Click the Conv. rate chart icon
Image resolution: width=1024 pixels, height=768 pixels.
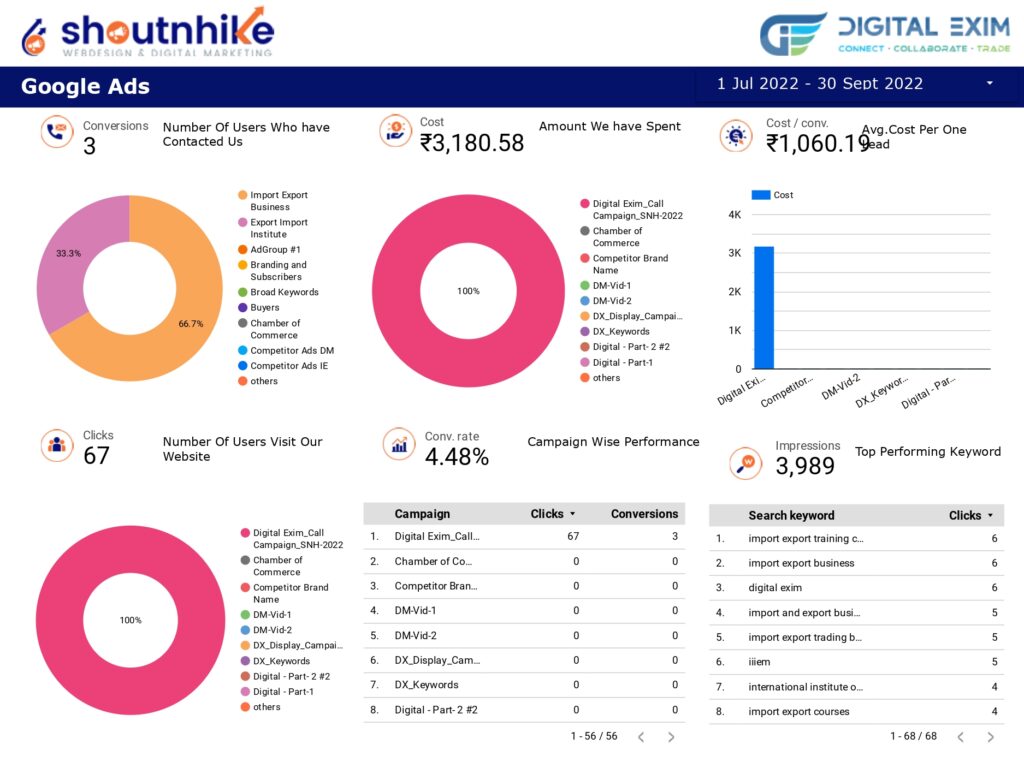click(x=399, y=444)
